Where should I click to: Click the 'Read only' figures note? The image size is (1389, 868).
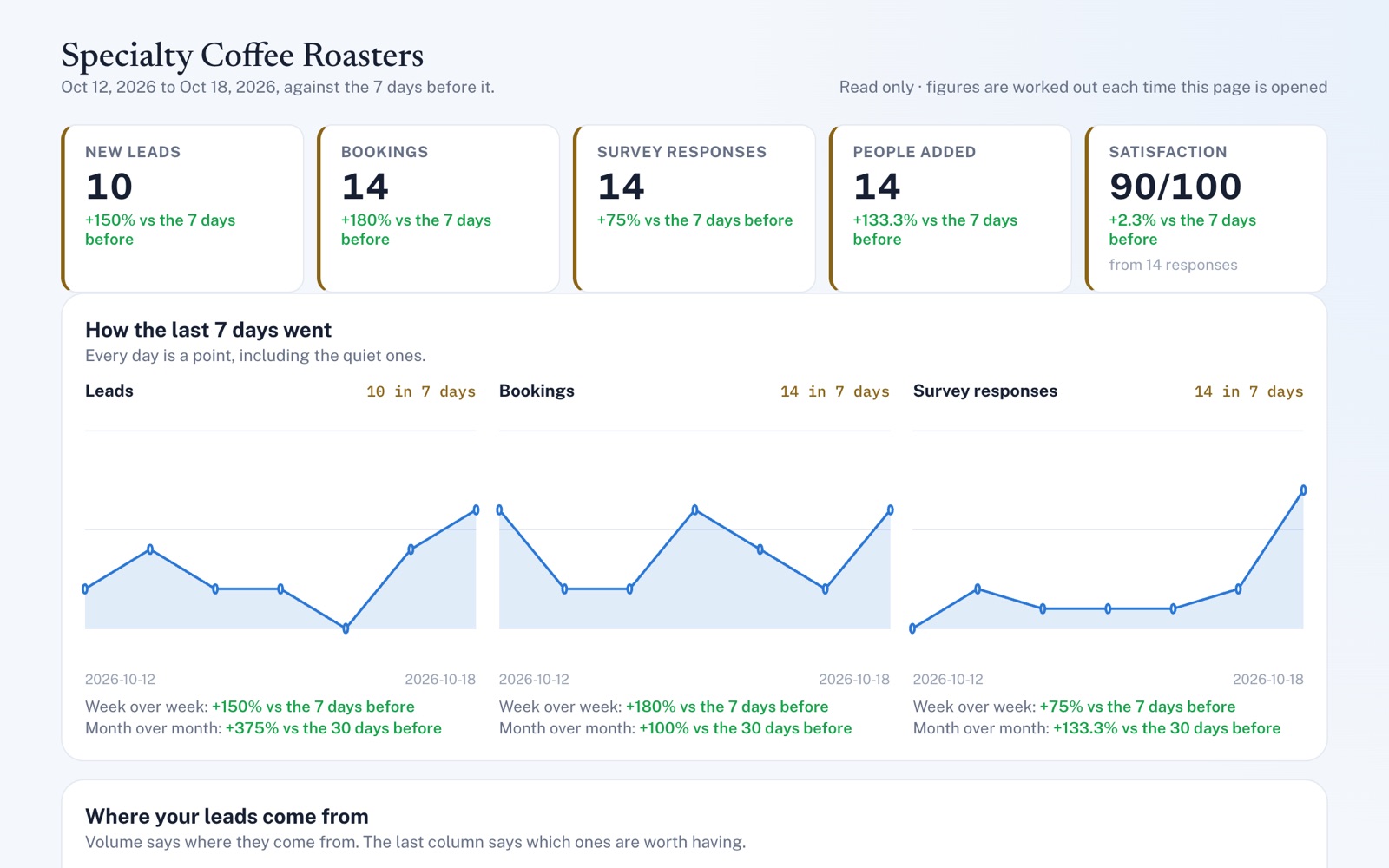[x=1083, y=87]
